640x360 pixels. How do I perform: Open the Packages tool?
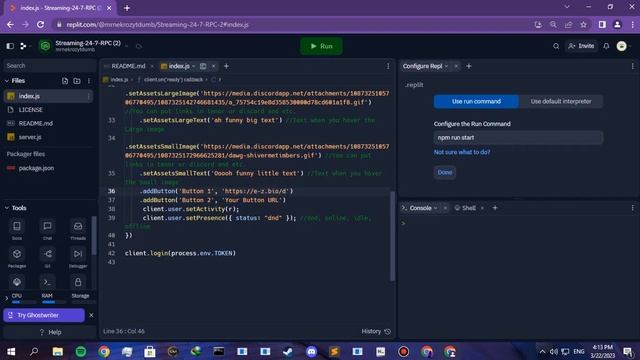coord(17,258)
